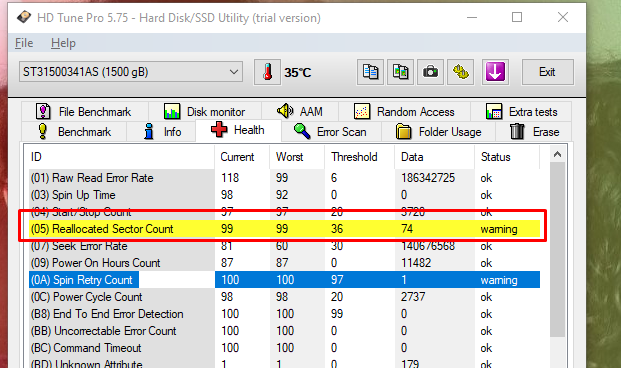The height and width of the screenshot is (368, 621).
Task: Select the (0A) Spin Retry Count row
Action: pos(284,280)
